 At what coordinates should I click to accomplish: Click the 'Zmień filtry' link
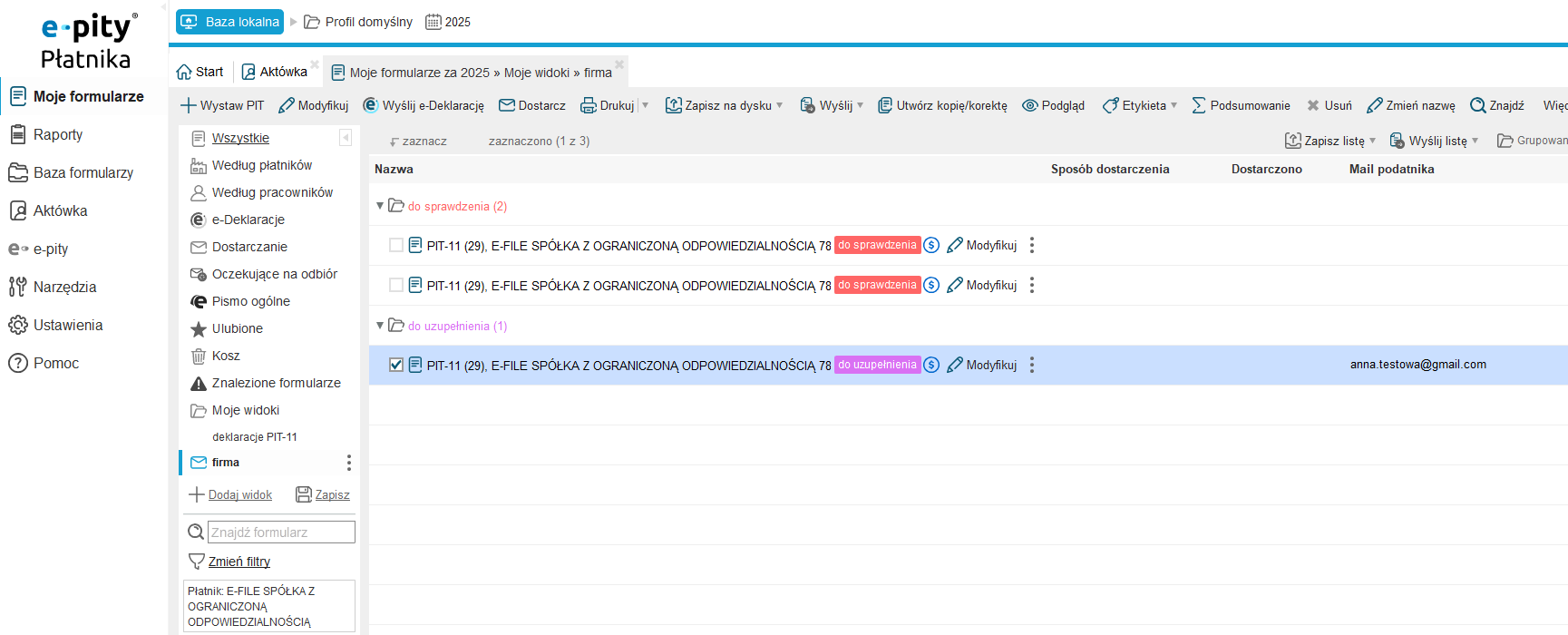(239, 562)
